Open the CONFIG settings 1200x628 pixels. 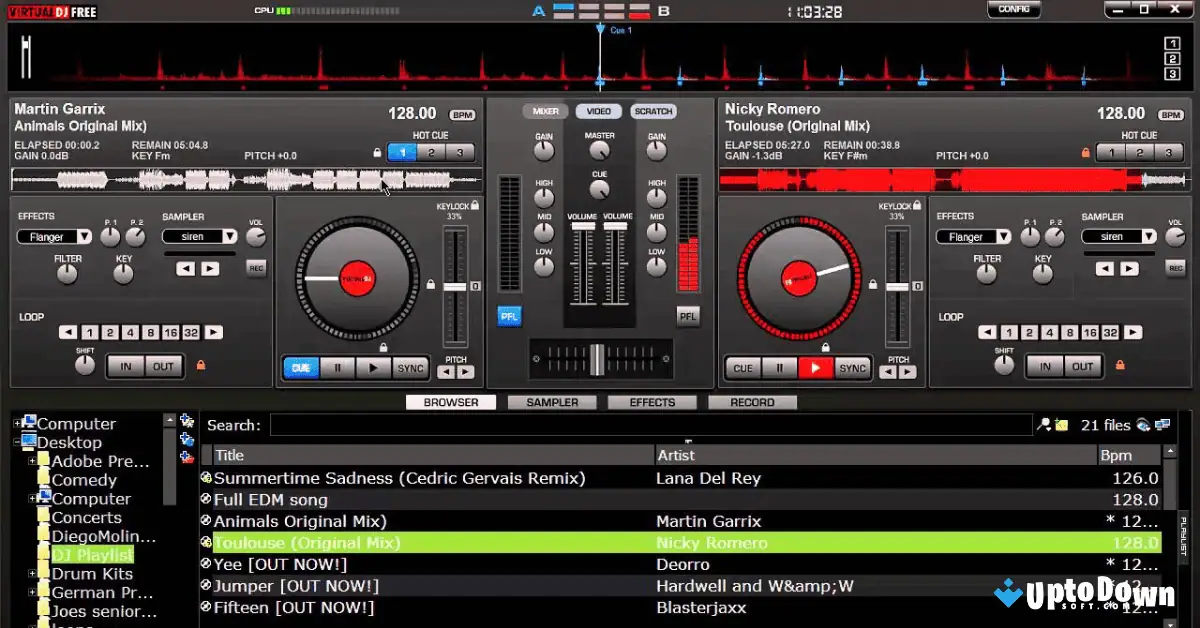[1013, 9]
